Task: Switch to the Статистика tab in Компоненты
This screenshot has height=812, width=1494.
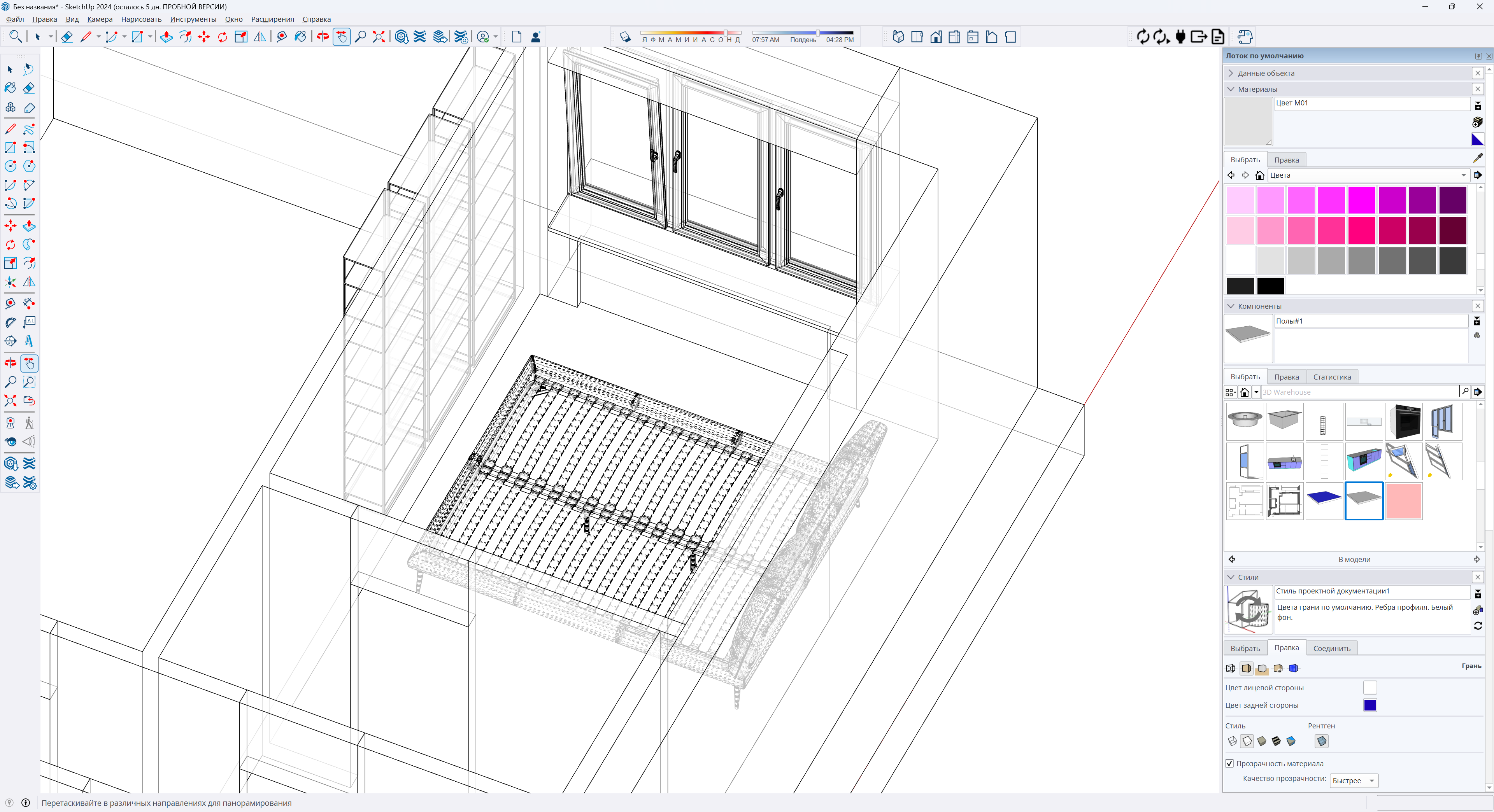Action: coord(1332,377)
